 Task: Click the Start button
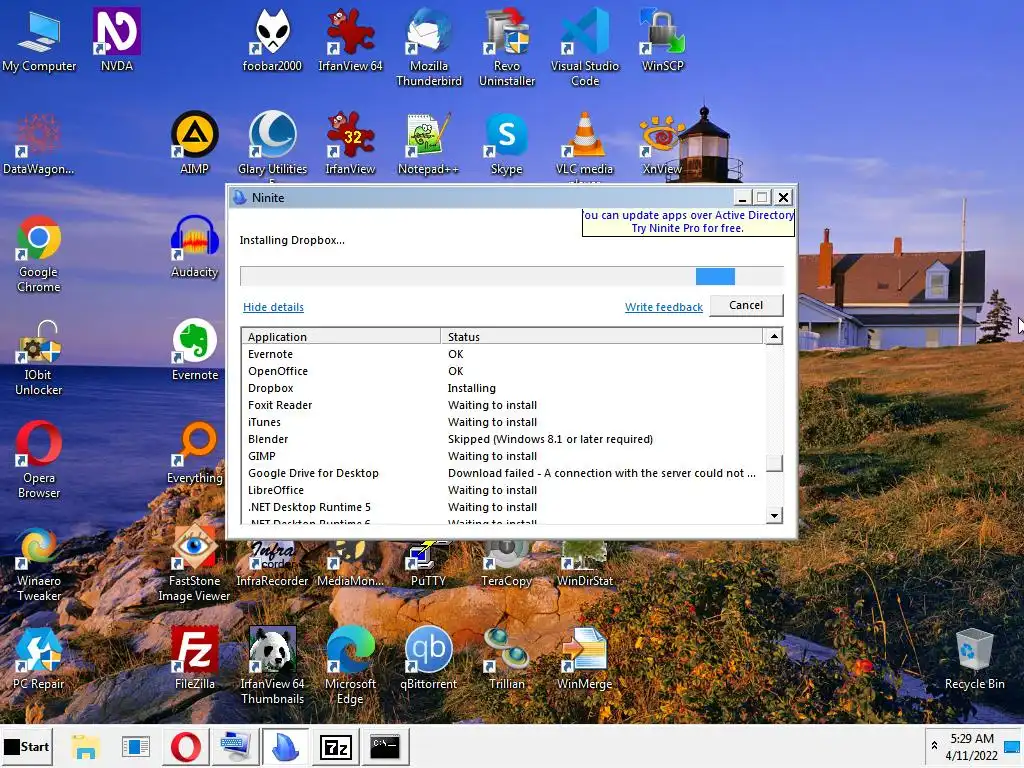[27, 746]
